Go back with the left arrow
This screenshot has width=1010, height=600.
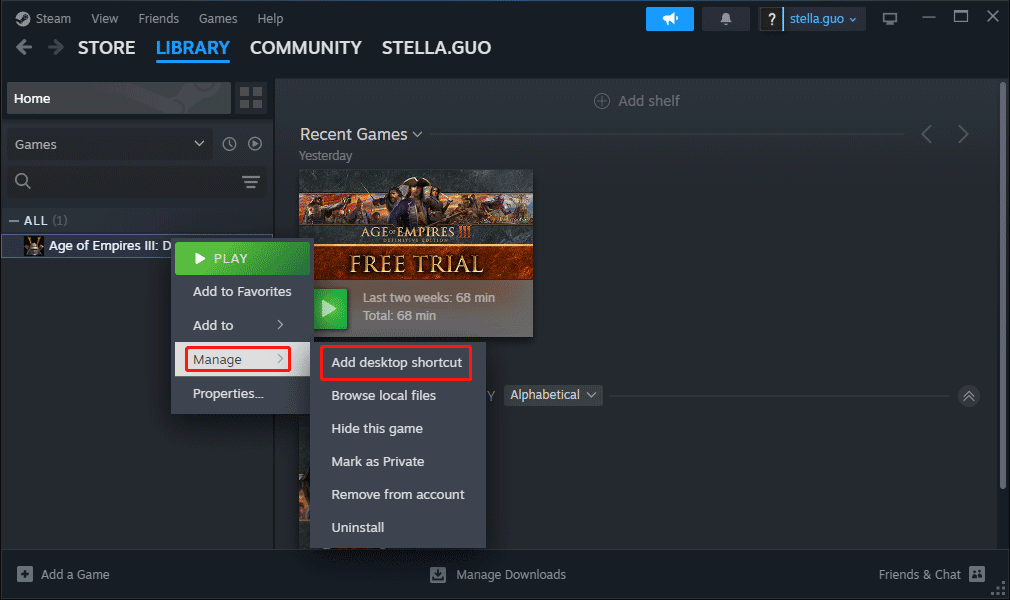[24, 47]
